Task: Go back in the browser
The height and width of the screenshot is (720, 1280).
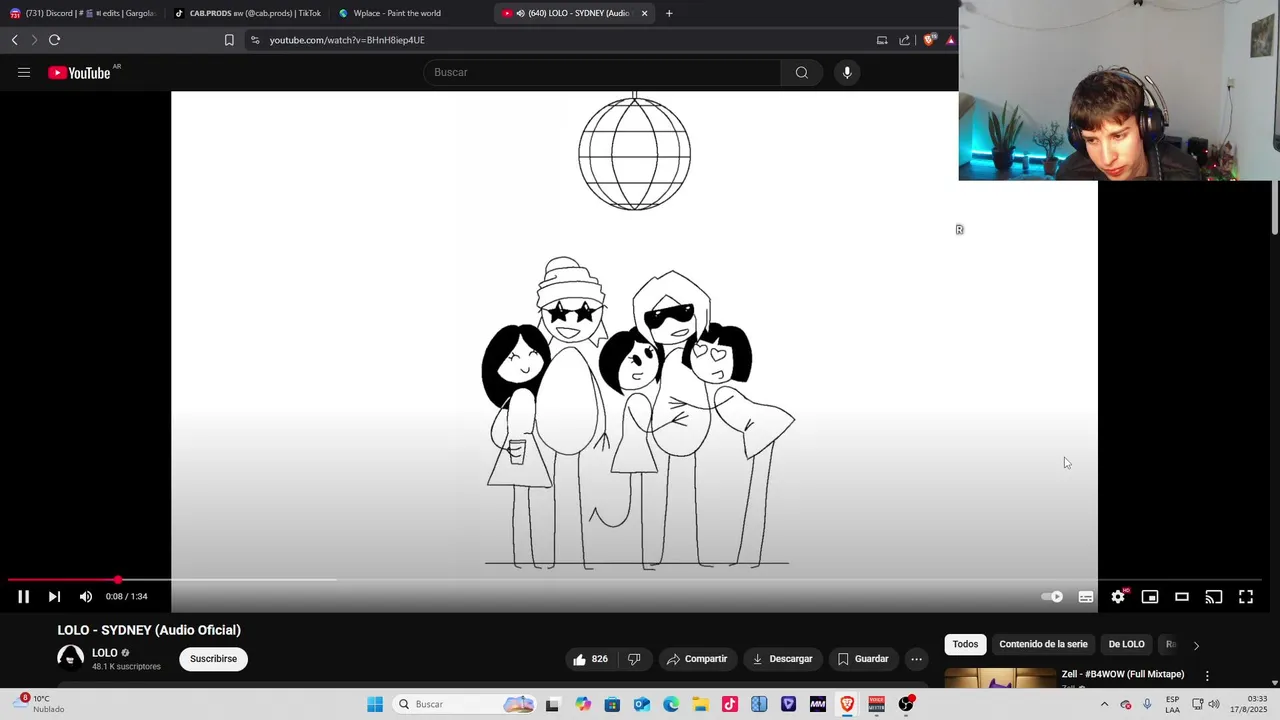Action: (14, 40)
